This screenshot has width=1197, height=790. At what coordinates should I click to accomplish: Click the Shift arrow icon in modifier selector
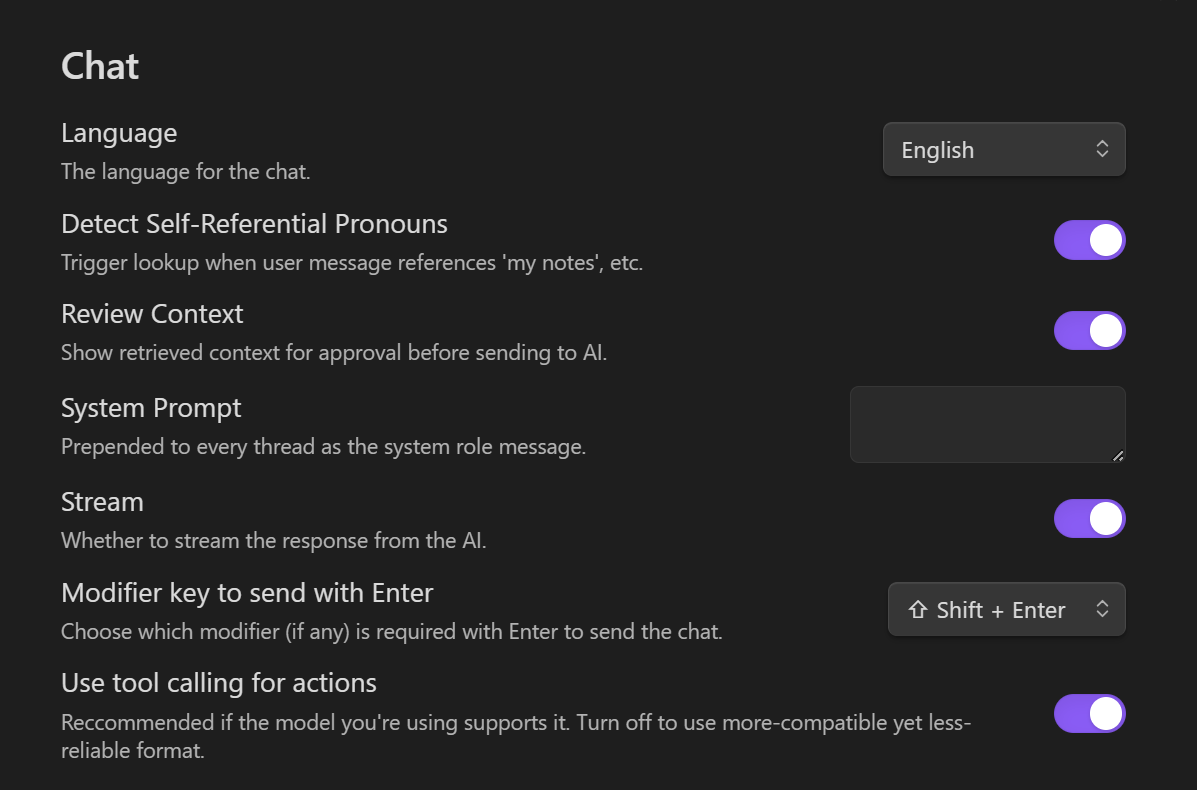click(x=917, y=610)
